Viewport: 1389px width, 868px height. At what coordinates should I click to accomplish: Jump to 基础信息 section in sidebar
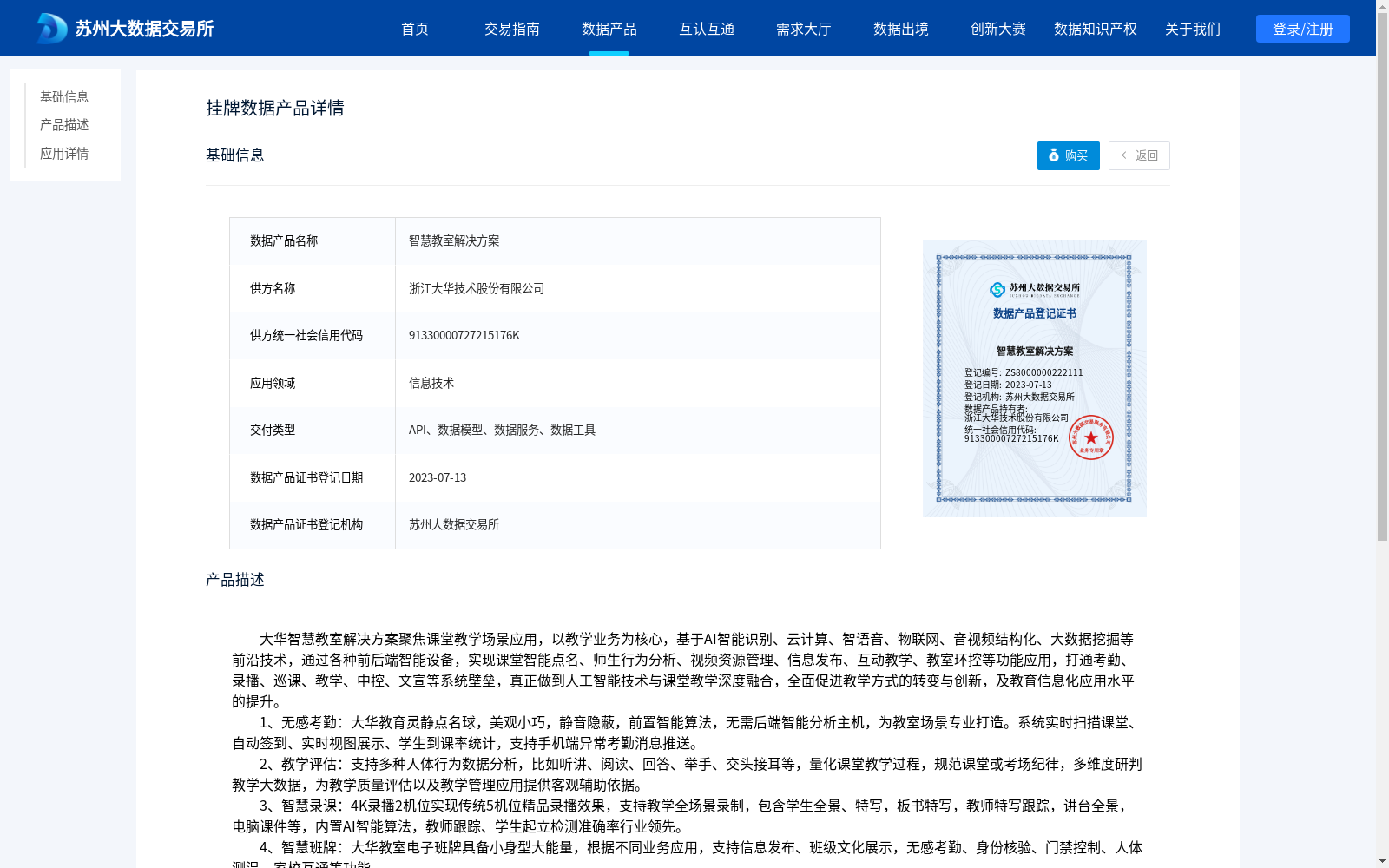coord(64,96)
